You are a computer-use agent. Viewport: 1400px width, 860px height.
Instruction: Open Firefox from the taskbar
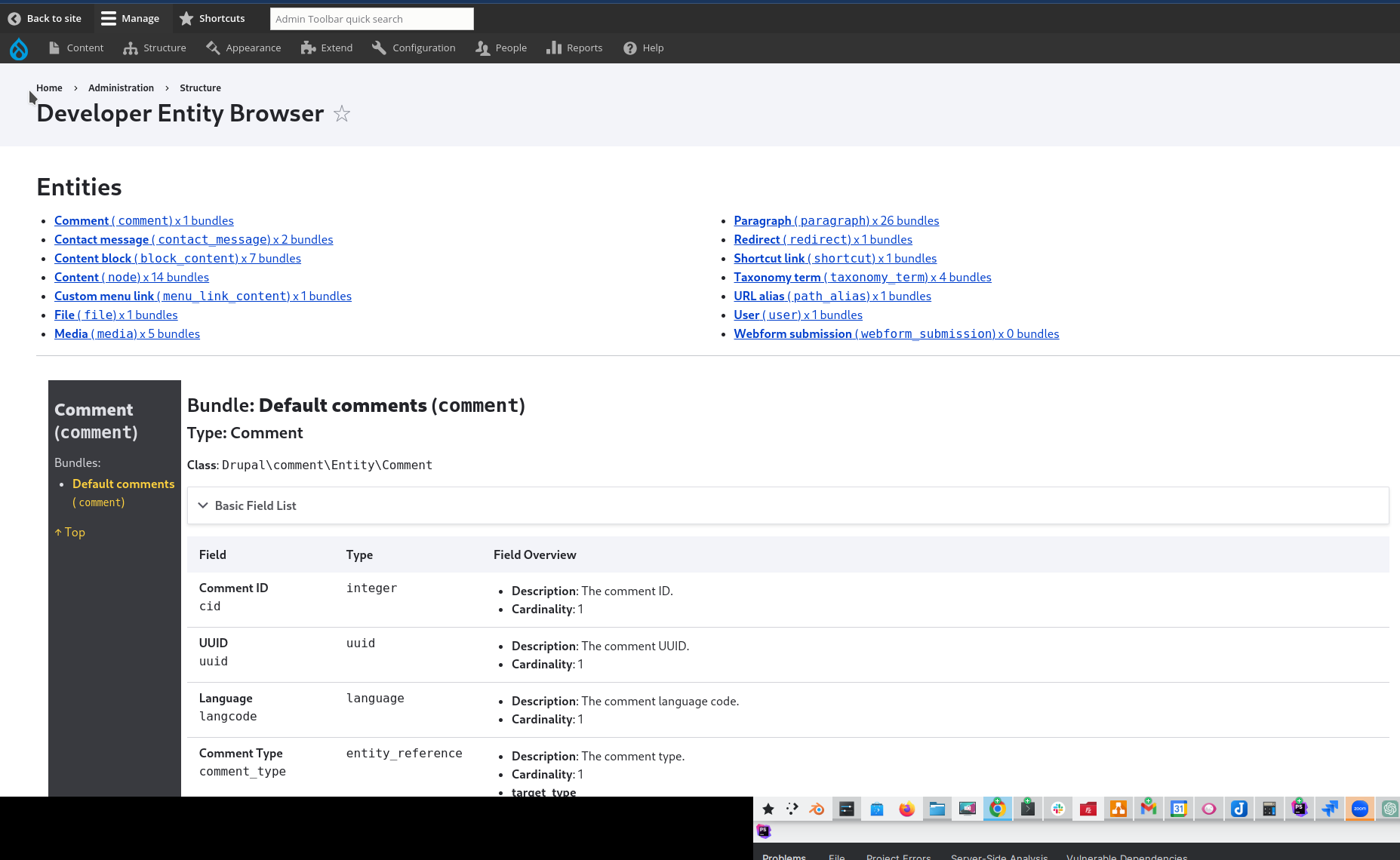coord(906,809)
